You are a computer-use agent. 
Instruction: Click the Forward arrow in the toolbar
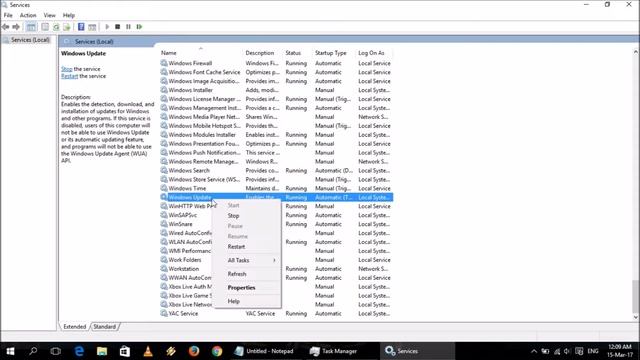click(x=16, y=27)
